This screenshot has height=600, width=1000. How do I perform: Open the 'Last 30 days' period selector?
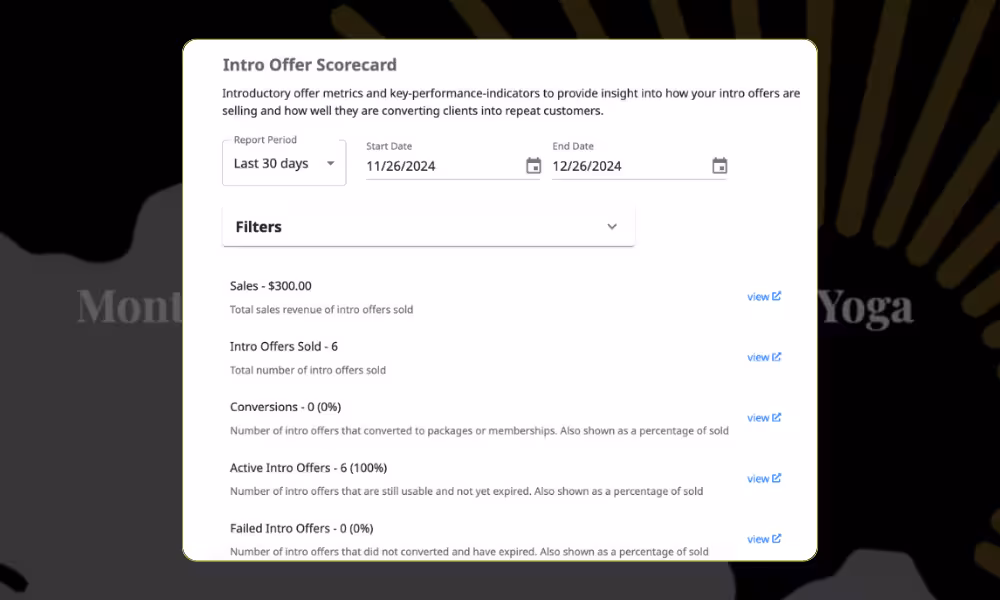(272, 164)
